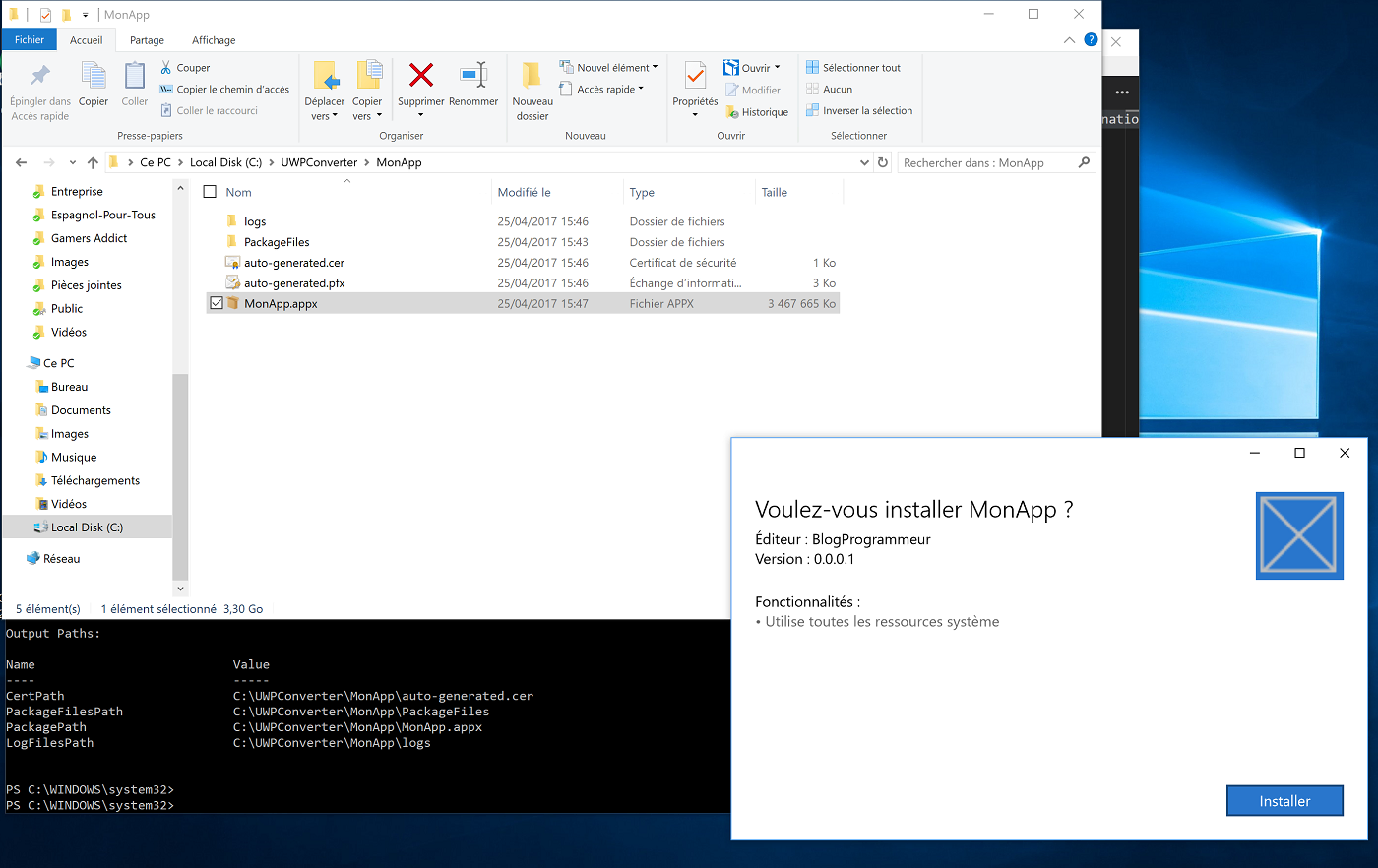Screen dimensions: 1378x868
Task: Click Sélectionner tout in the ribbon
Action: point(853,68)
